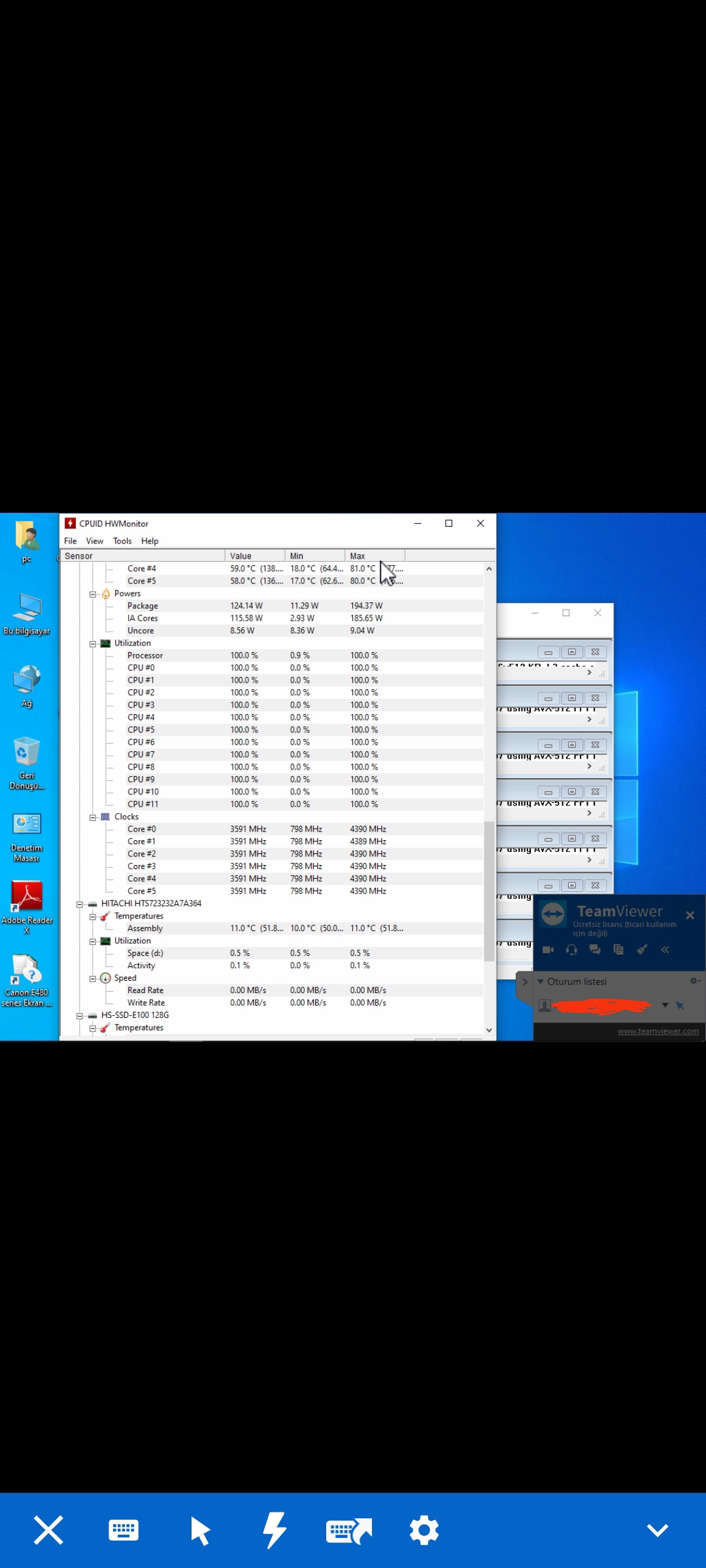Click the headset audio icon in TeamViewer
The height and width of the screenshot is (1568, 706).
coord(571,950)
